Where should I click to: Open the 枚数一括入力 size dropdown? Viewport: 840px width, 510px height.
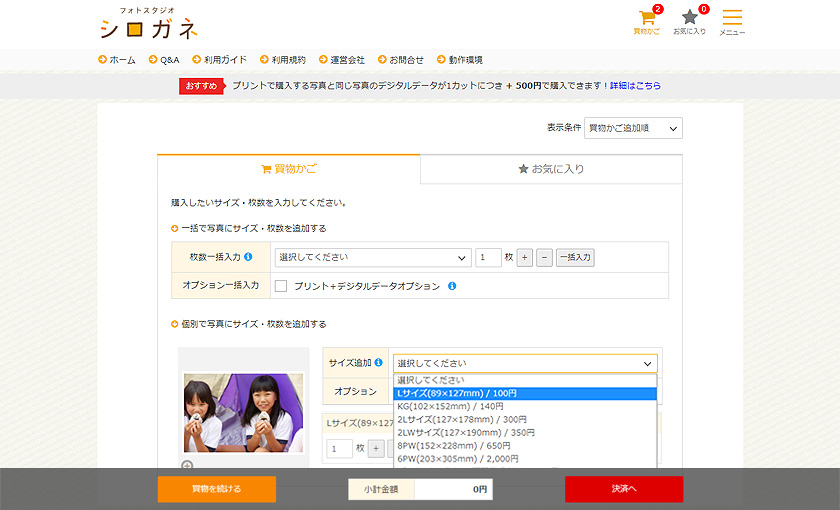click(373, 258)
